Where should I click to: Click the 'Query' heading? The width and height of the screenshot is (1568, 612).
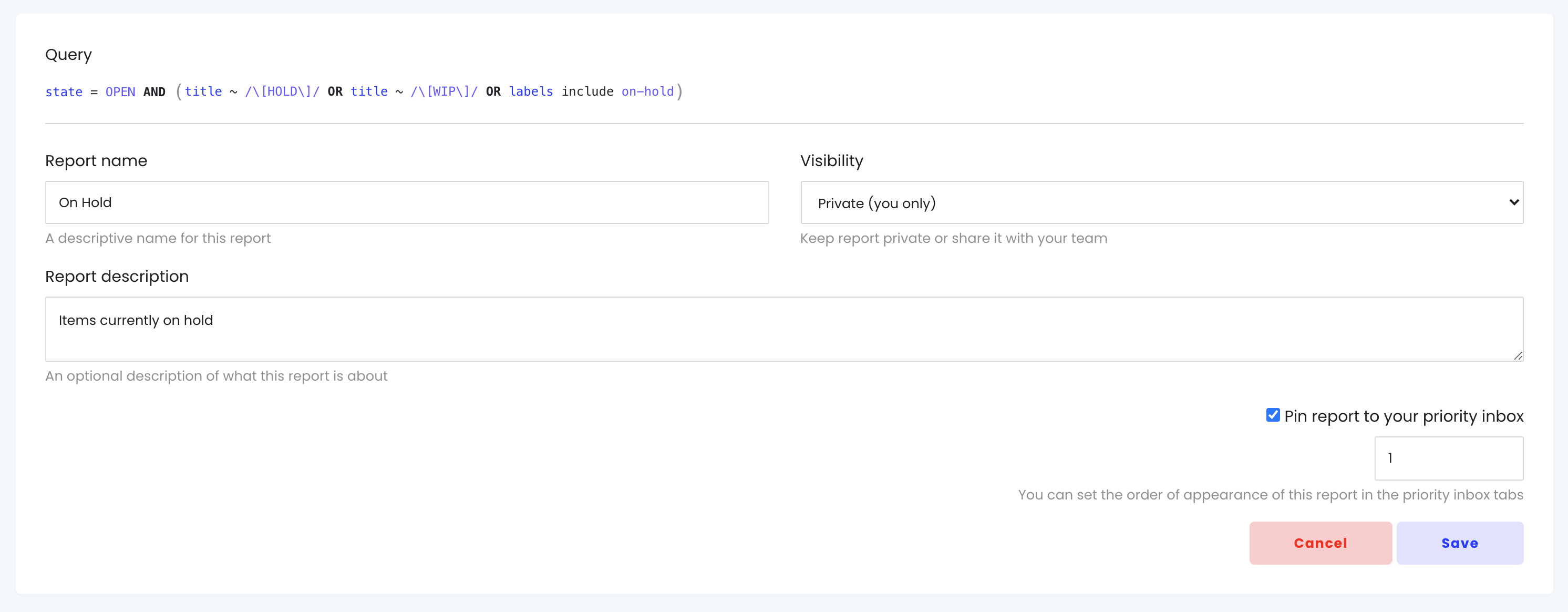[68, 55]
